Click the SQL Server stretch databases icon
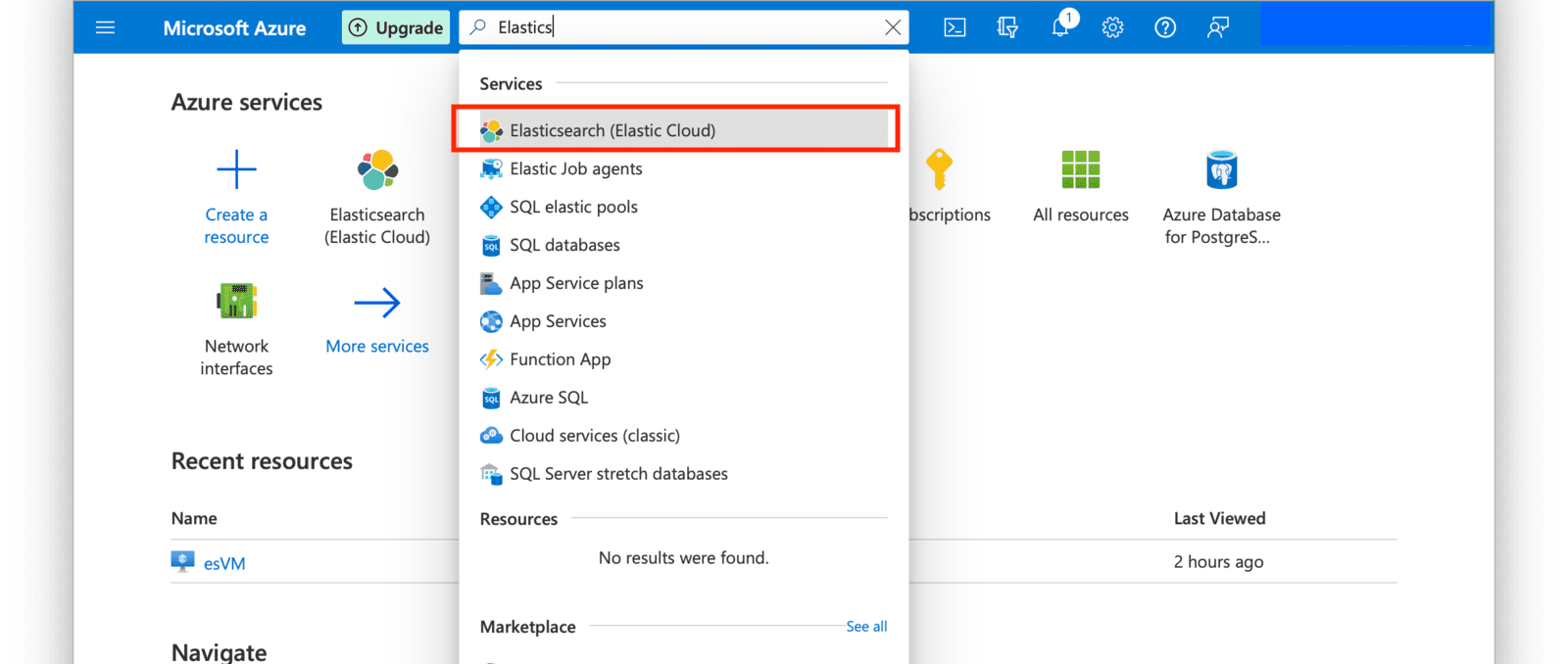Image resolution: width=1568 pixels, height=664 pixels. point(491,474)
